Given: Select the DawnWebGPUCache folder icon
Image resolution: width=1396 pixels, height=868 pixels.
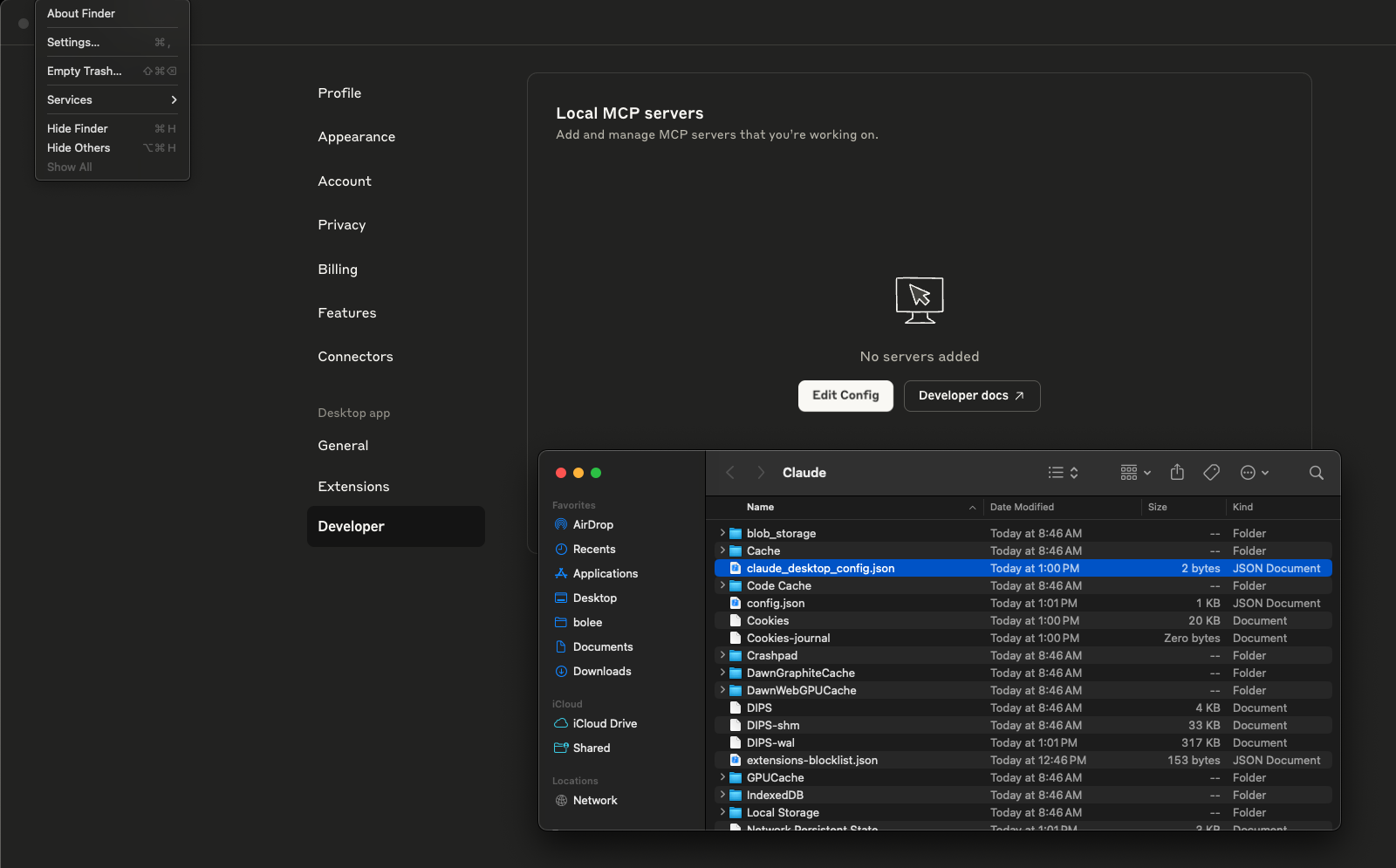Looking at the screenshot, I should tap(736, 690).
